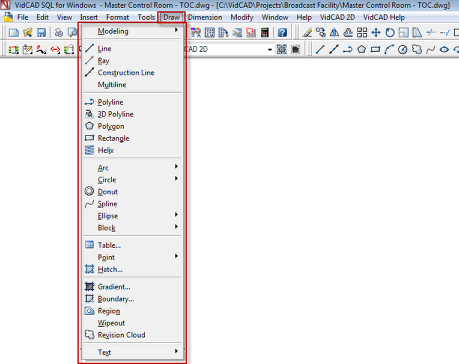Viewport: 459px width, 364px height.
Task: Select the Offset tool icon
Action: [x=348, y=32]
